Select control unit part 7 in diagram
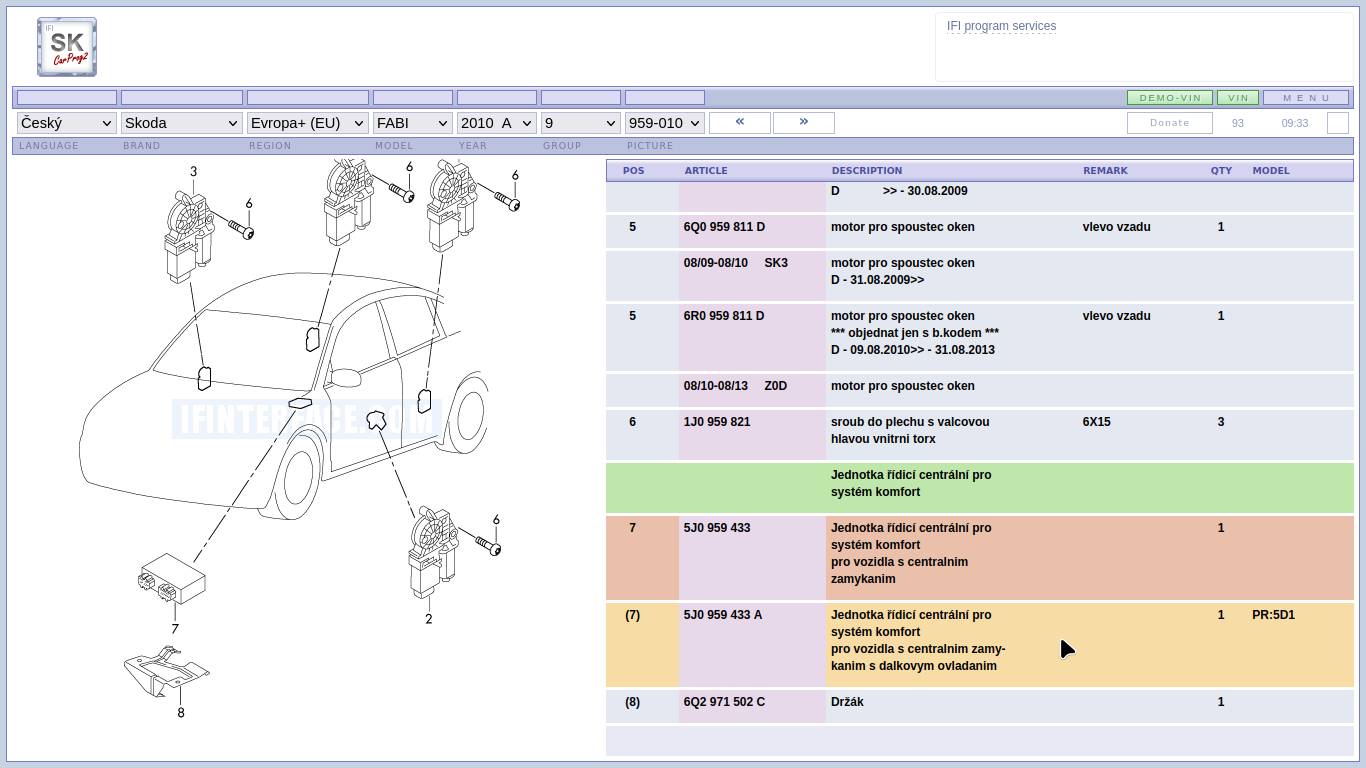Screen dimensions: 1366x768 (172, 580)
